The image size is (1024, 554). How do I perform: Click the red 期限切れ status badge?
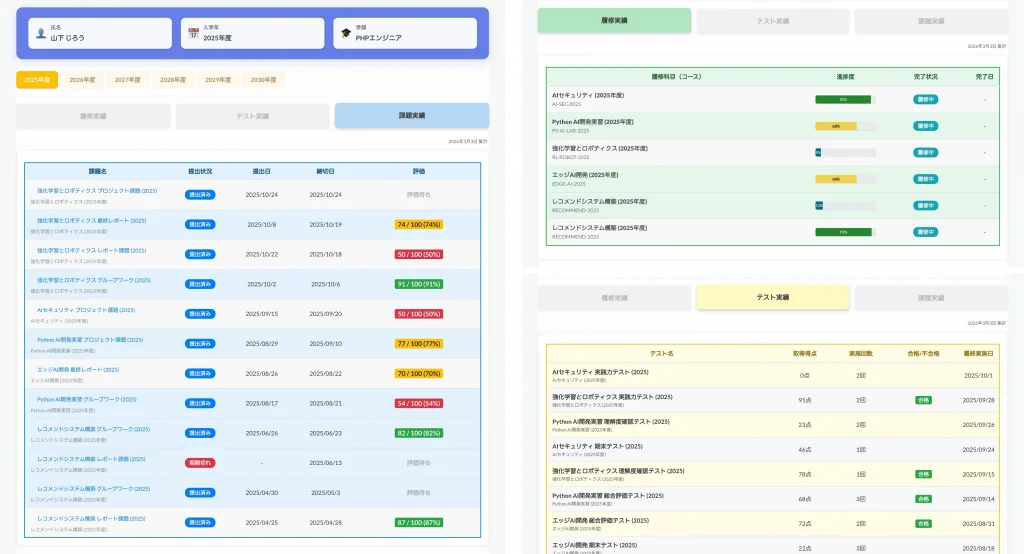pos(200,463)
